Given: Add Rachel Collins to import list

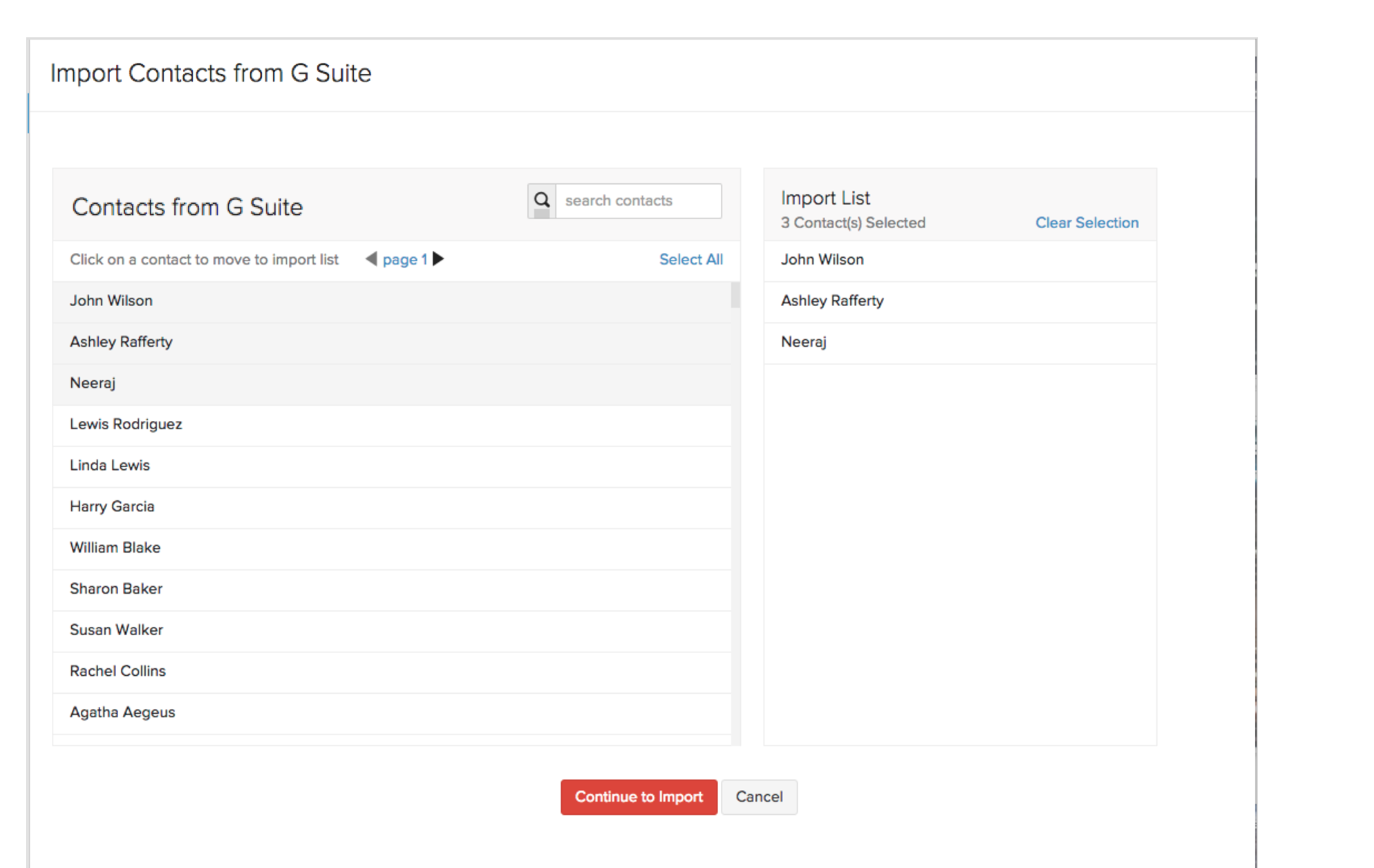Looking at the screenshot, I should point(117,671).
